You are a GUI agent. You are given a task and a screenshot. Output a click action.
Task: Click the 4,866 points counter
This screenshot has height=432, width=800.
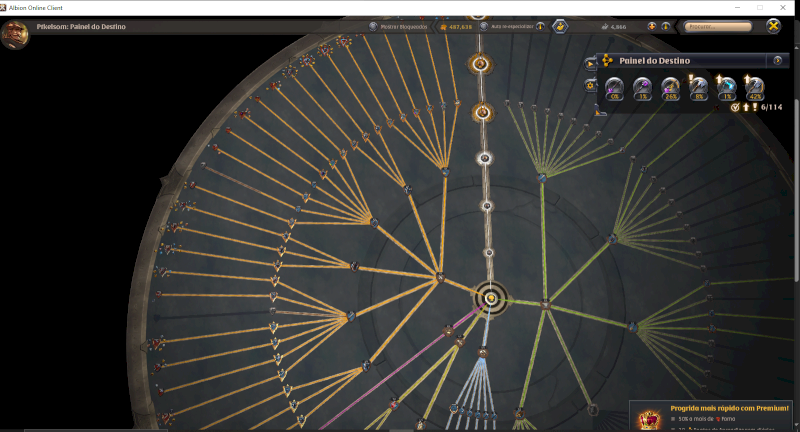tap(615, 27)
